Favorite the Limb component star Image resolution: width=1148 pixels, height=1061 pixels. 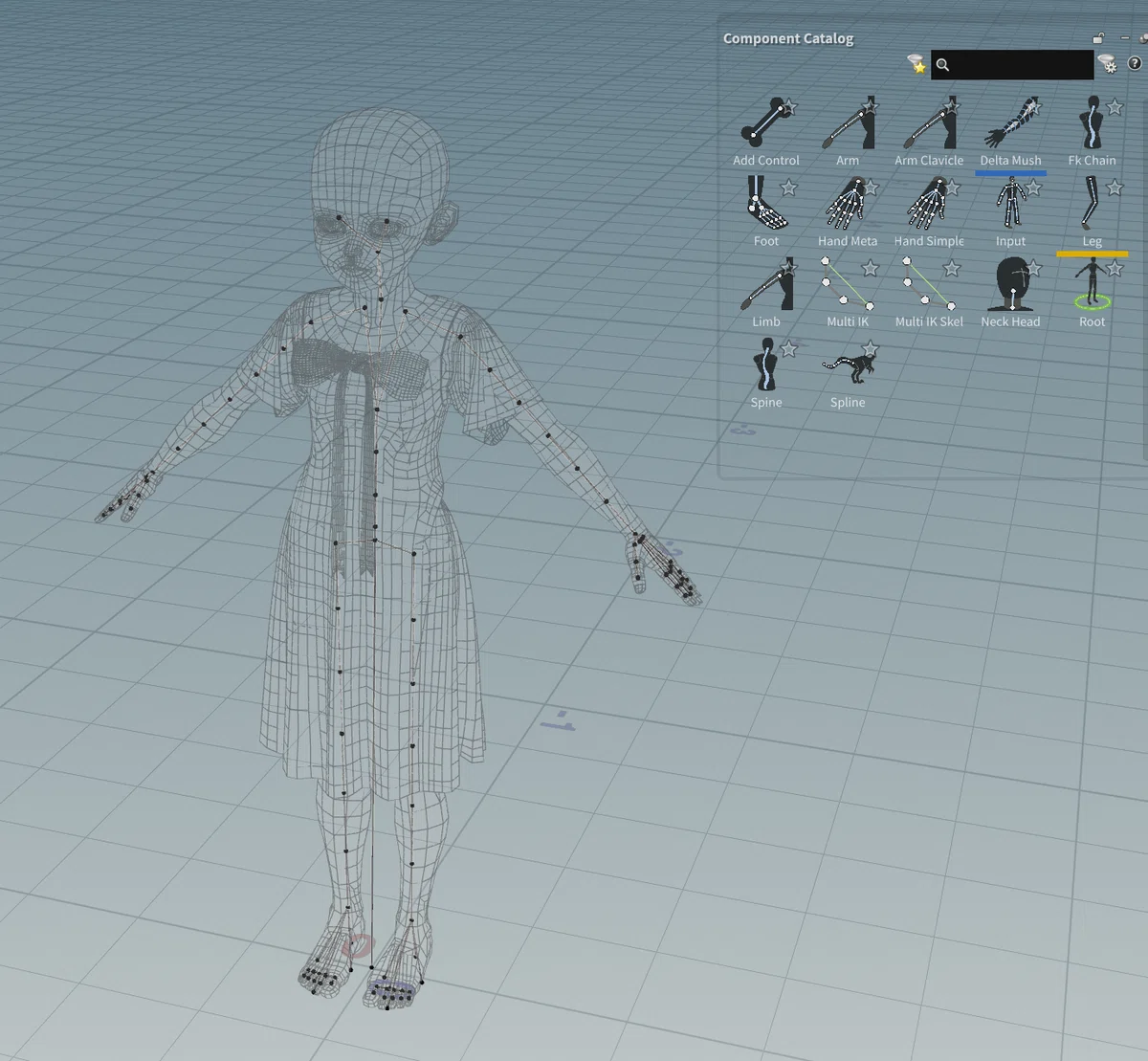pyautogui.click(x=789, y=269)
